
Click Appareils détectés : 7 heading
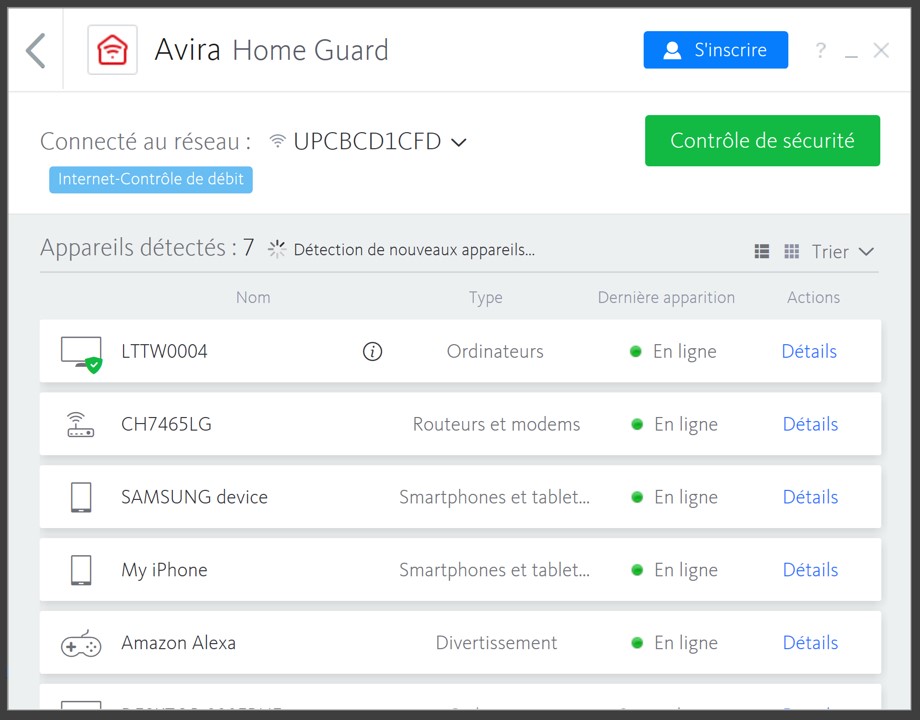point(147,248)
